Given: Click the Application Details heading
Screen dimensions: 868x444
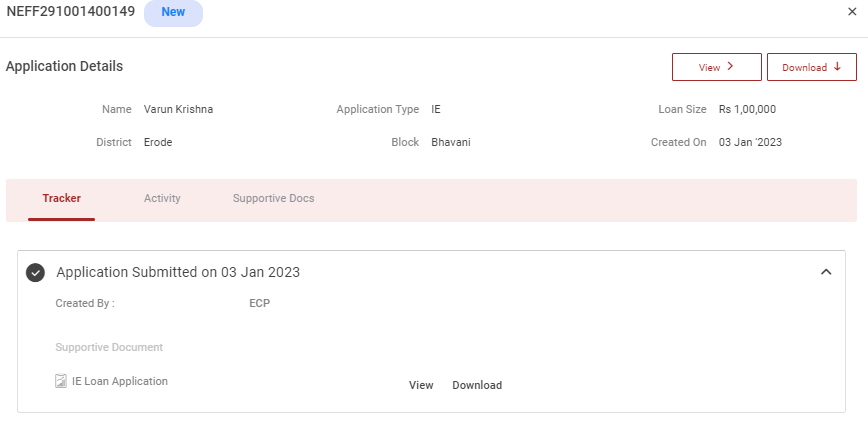Looking at the screenshot, I should click(64, 66).
